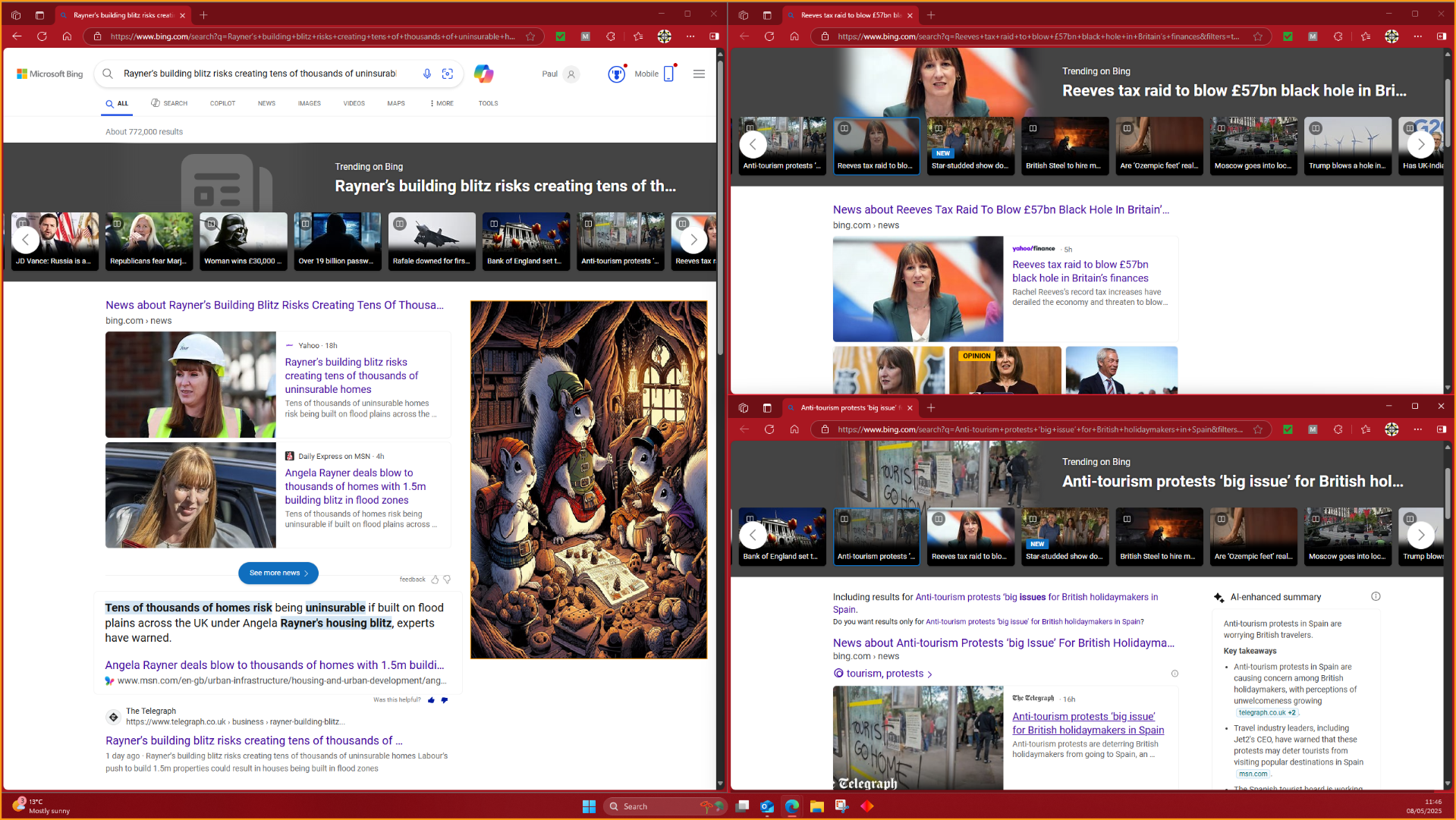Advance the Reeves window trending carousel right

pos(1420,144)
